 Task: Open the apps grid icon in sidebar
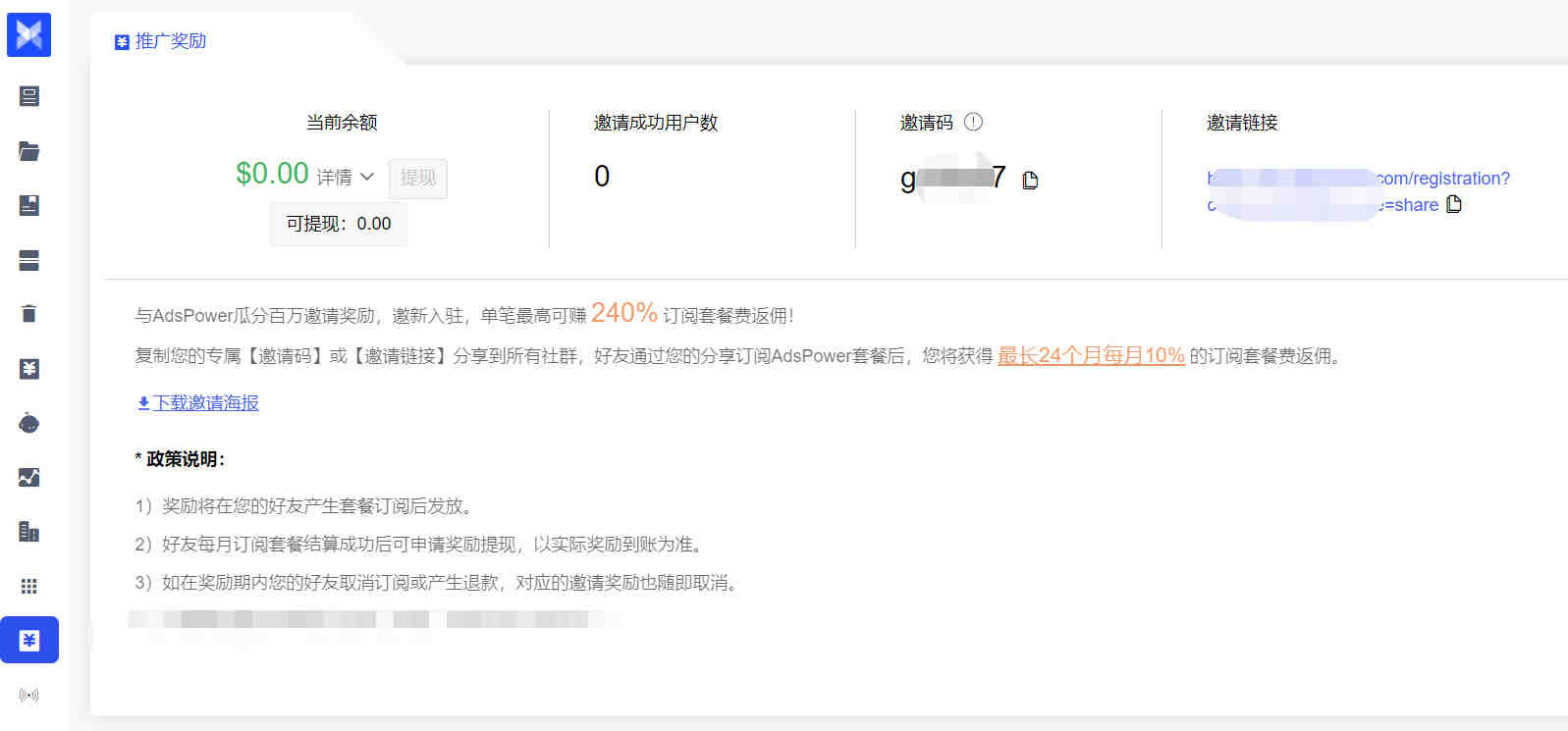29,586
